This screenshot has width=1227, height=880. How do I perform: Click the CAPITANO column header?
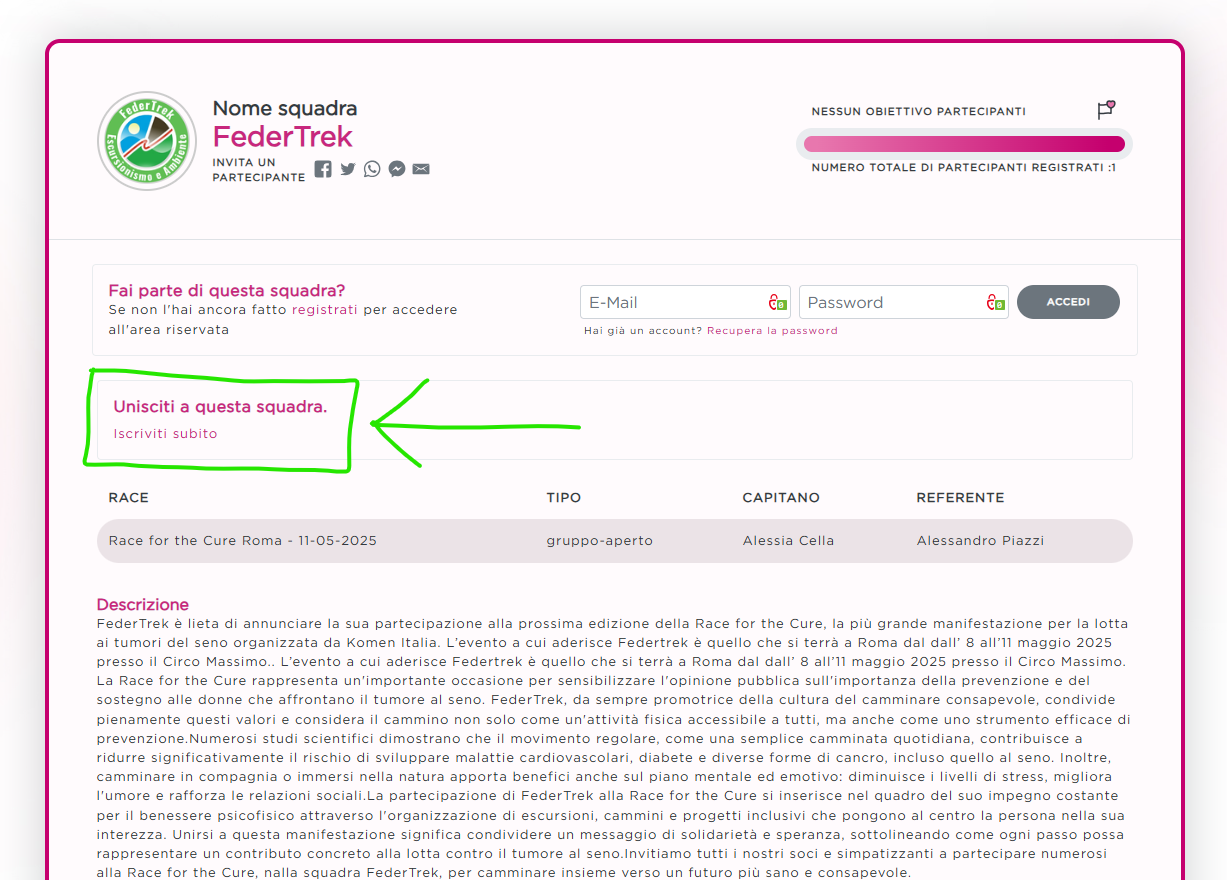781,497
